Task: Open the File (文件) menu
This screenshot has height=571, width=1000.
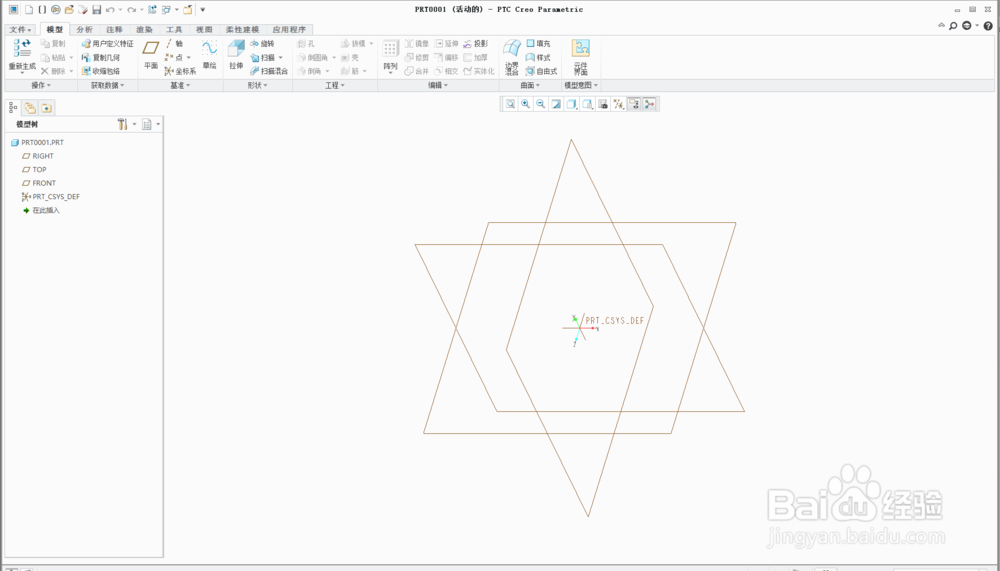Action: pyautogui.click(x=20, y=29)
